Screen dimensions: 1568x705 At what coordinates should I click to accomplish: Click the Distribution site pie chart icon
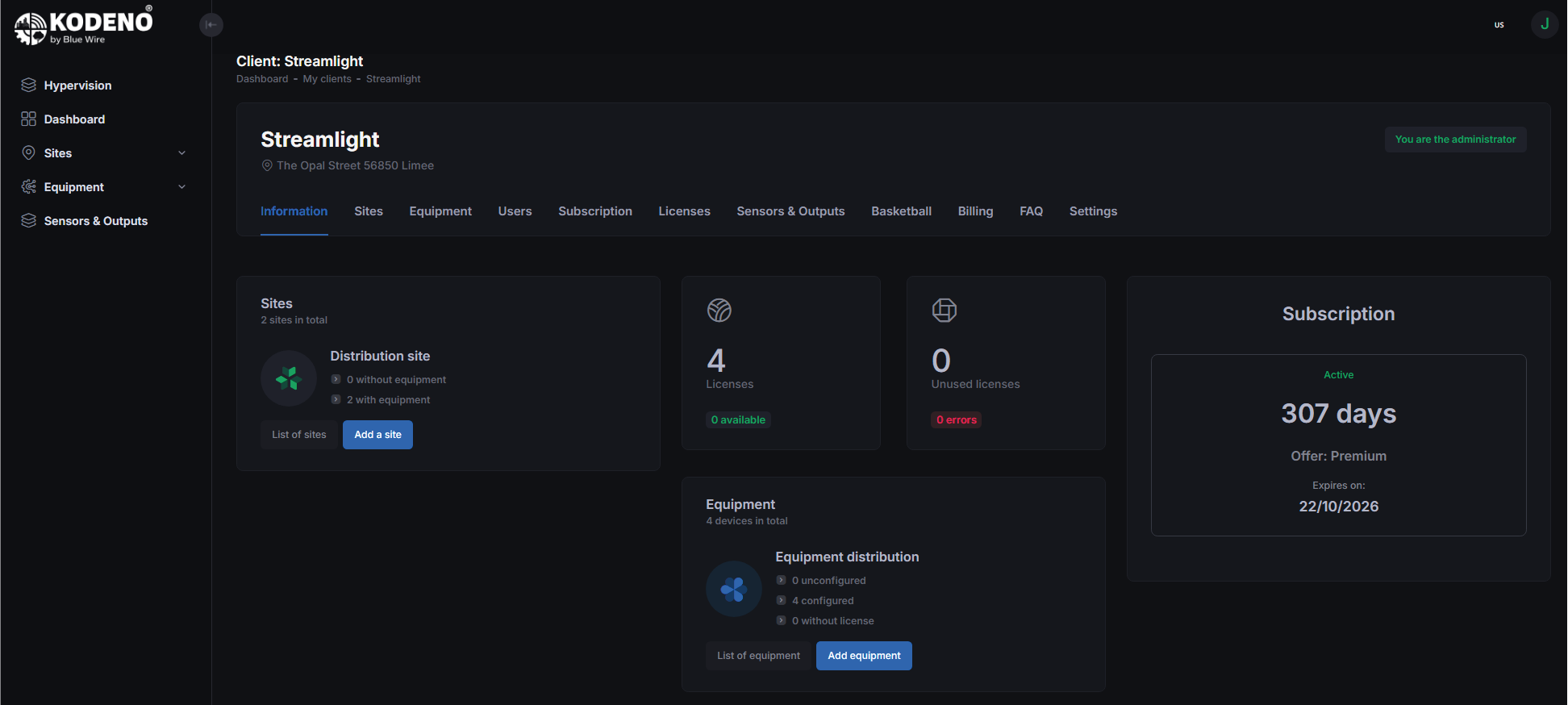click(289, 378)
